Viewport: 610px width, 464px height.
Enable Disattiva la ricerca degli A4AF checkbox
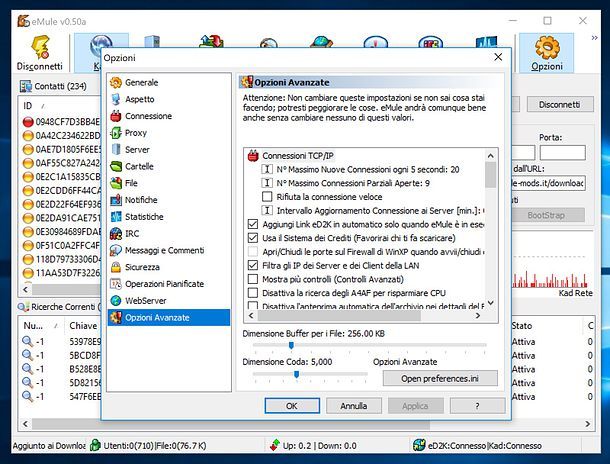click(253, 293)
